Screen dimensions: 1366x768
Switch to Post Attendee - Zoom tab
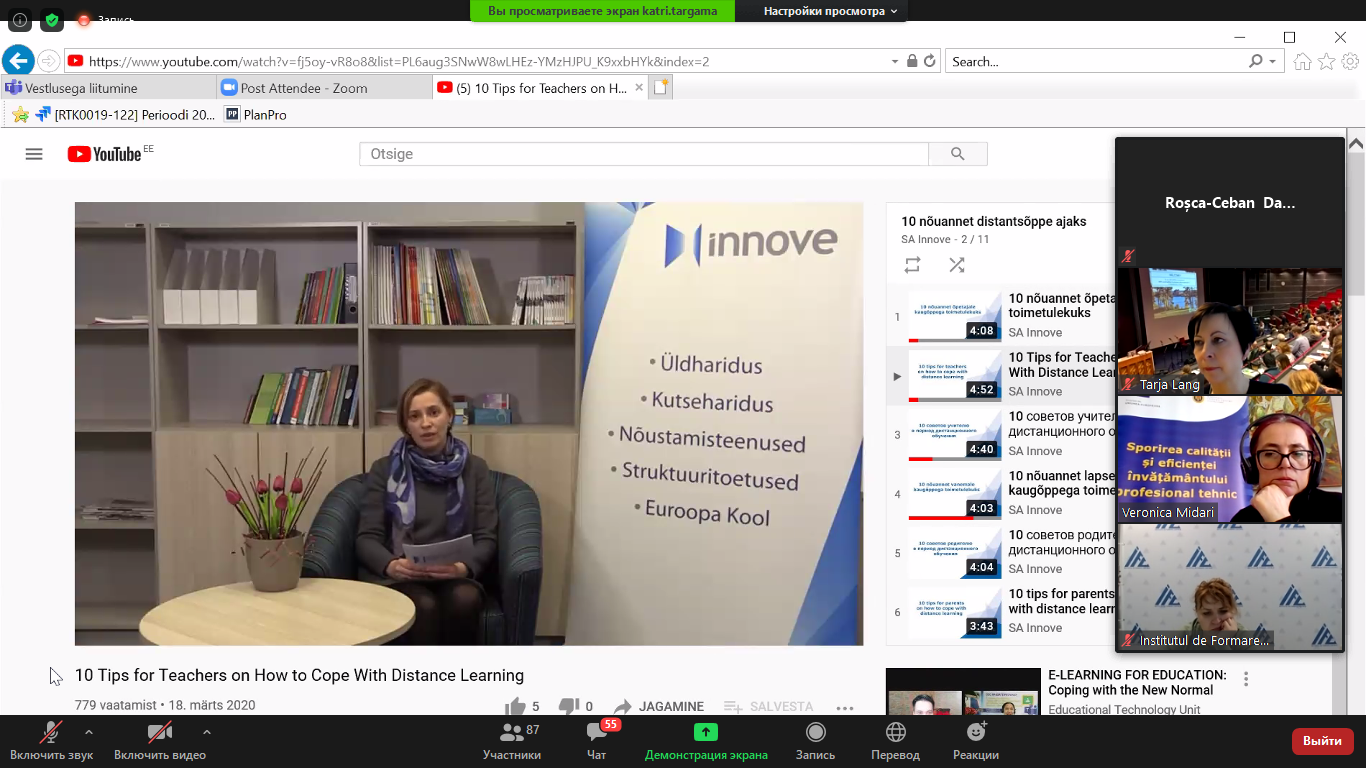pyautogui.click(x=304, y=88)
